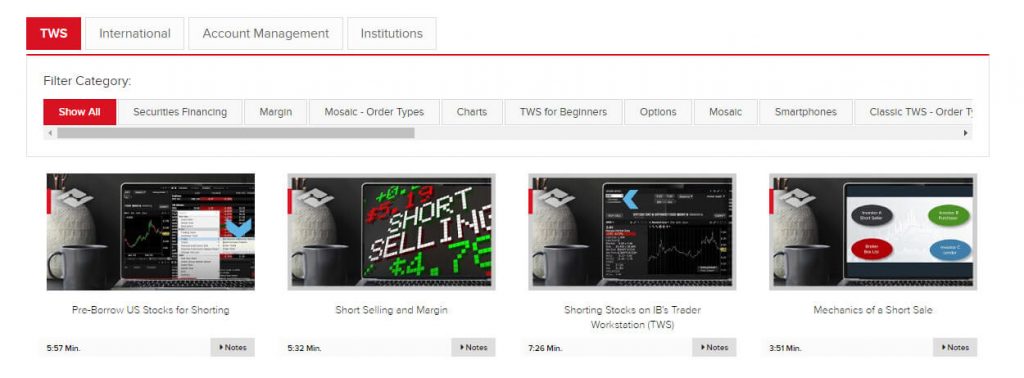
Task: Filter by Classic TWS - Order Types
Action: coord(914,112)
